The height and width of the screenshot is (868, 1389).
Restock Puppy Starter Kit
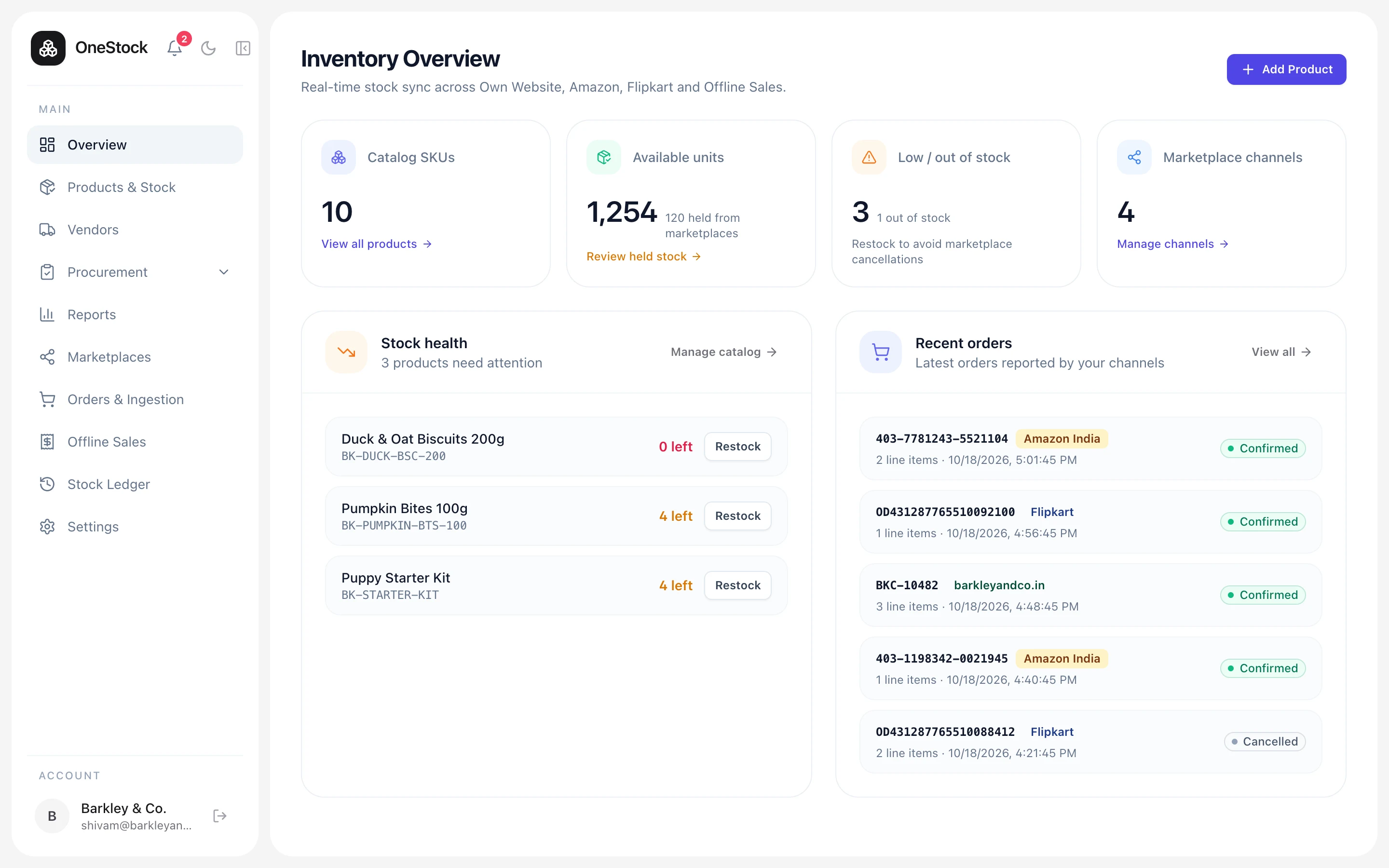(x=737, y=585)
